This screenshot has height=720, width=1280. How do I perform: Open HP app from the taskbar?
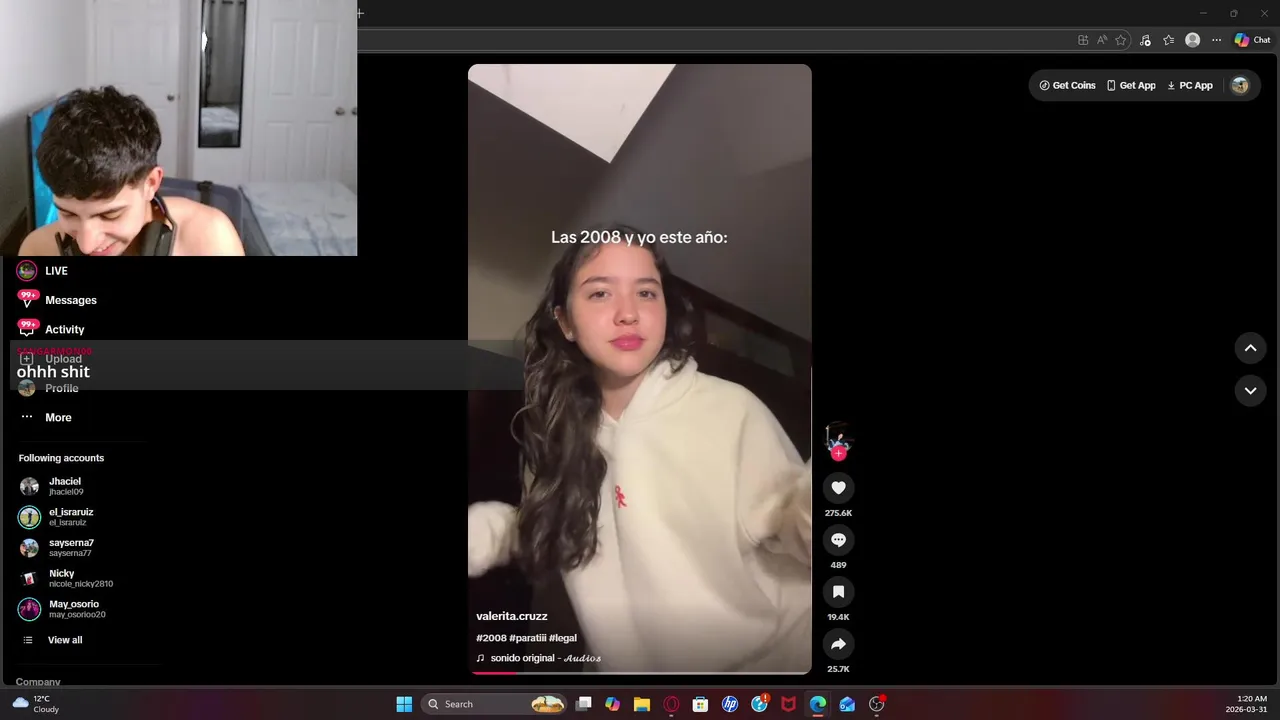[x=730, y=704]
